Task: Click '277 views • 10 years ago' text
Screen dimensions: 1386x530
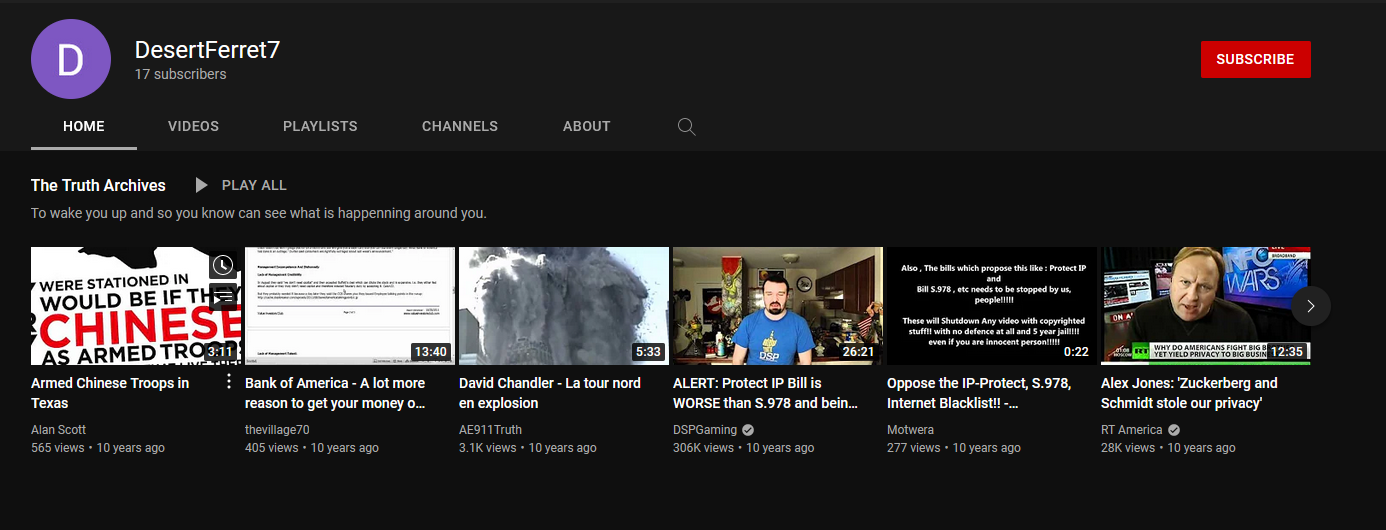Action: 954,448
